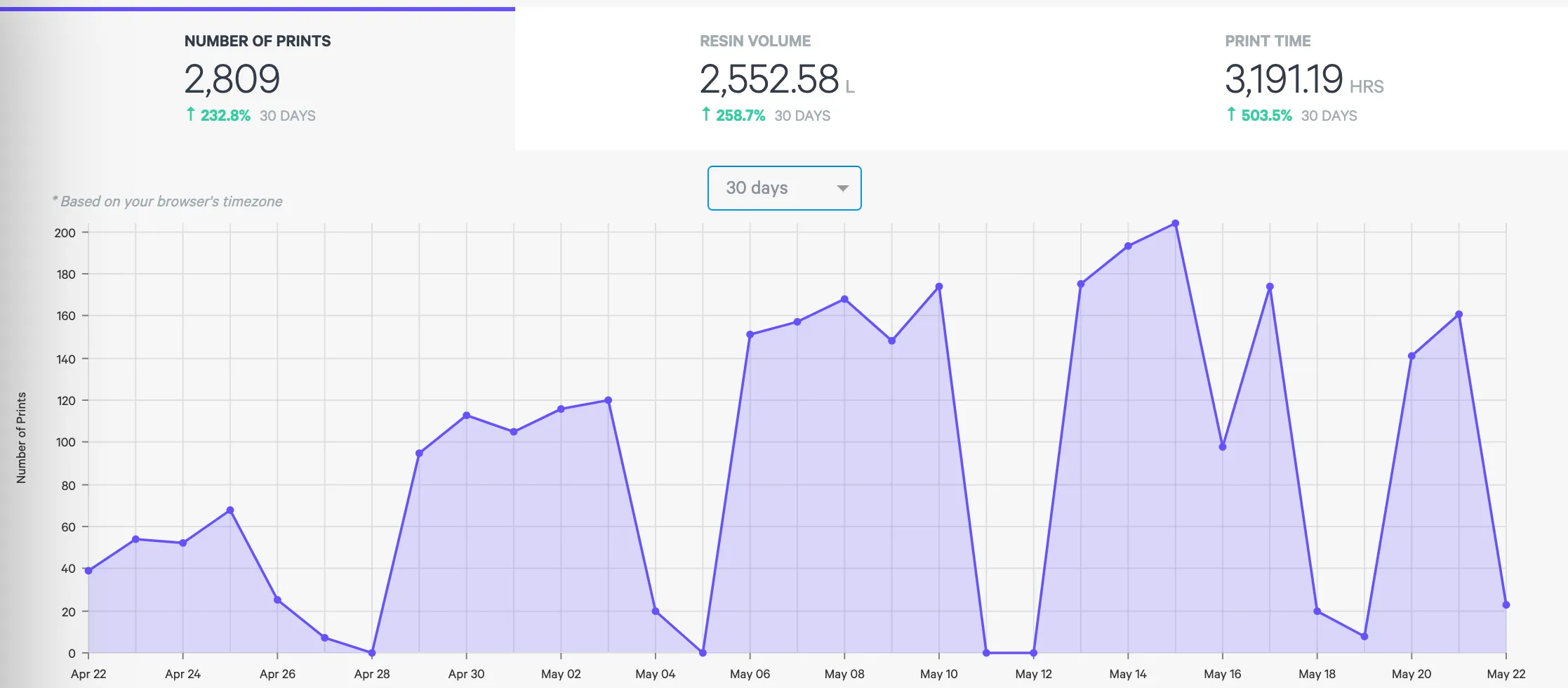Click the 503.5% increase percentage
The width and height of the screenshot is (1568, 688).
[1266, 115]
